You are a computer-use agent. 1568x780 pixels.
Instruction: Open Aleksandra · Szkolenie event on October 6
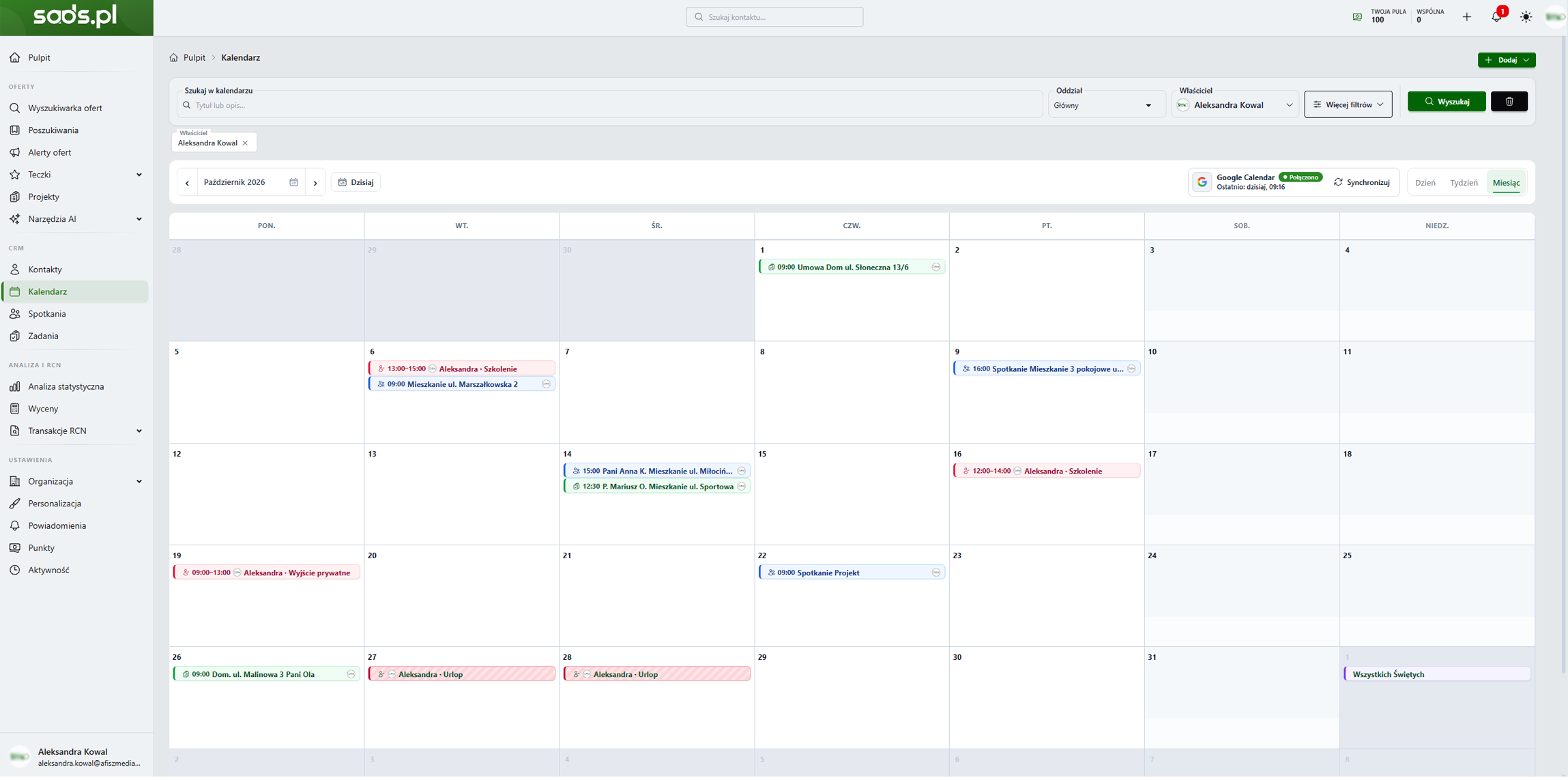click(x=462, y=369)
